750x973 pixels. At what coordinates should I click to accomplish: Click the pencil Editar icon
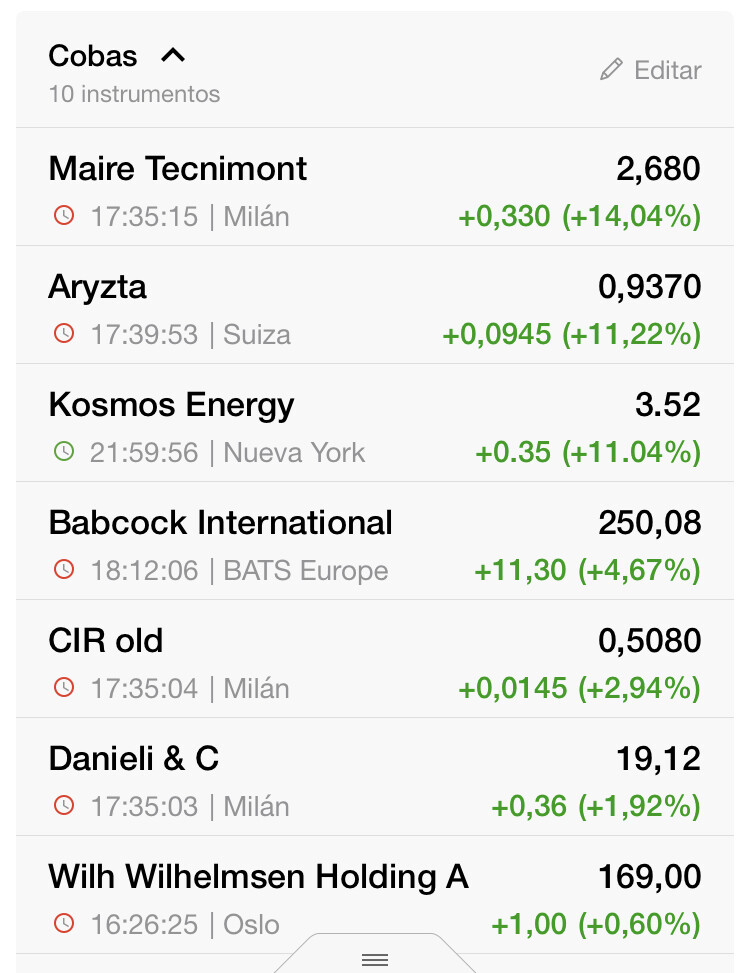tap(611, 70)
